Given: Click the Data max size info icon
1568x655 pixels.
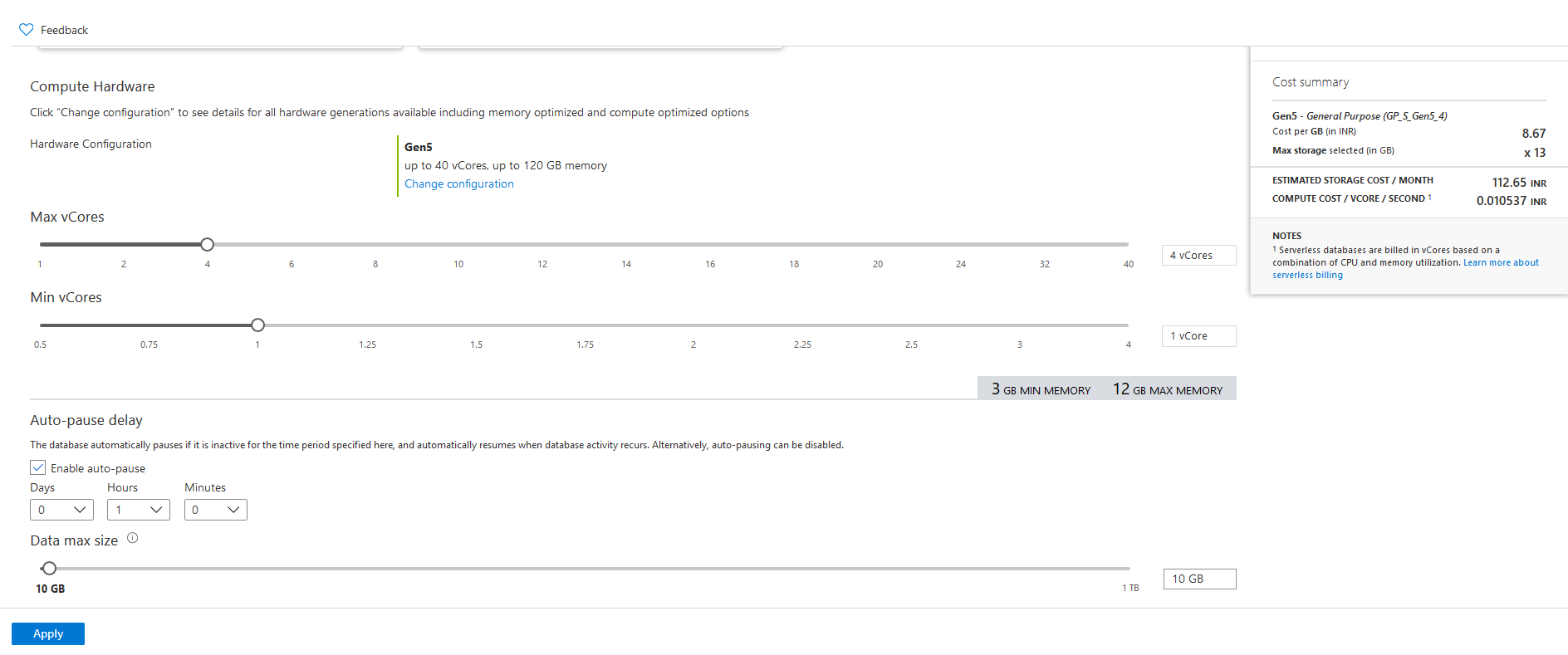Looking at the screenshot, I should [133, 539].
